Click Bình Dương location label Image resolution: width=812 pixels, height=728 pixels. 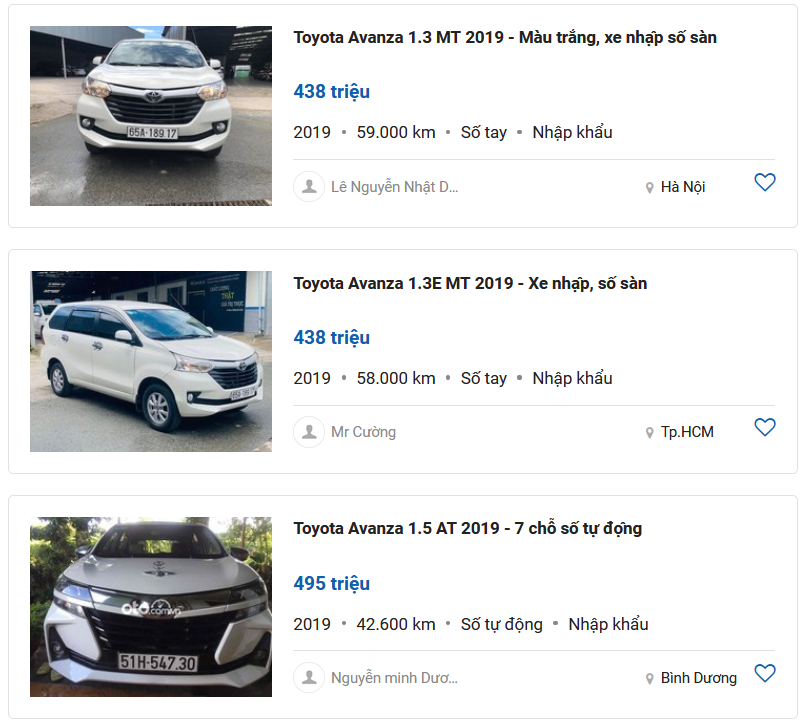(x=698, y=678)
